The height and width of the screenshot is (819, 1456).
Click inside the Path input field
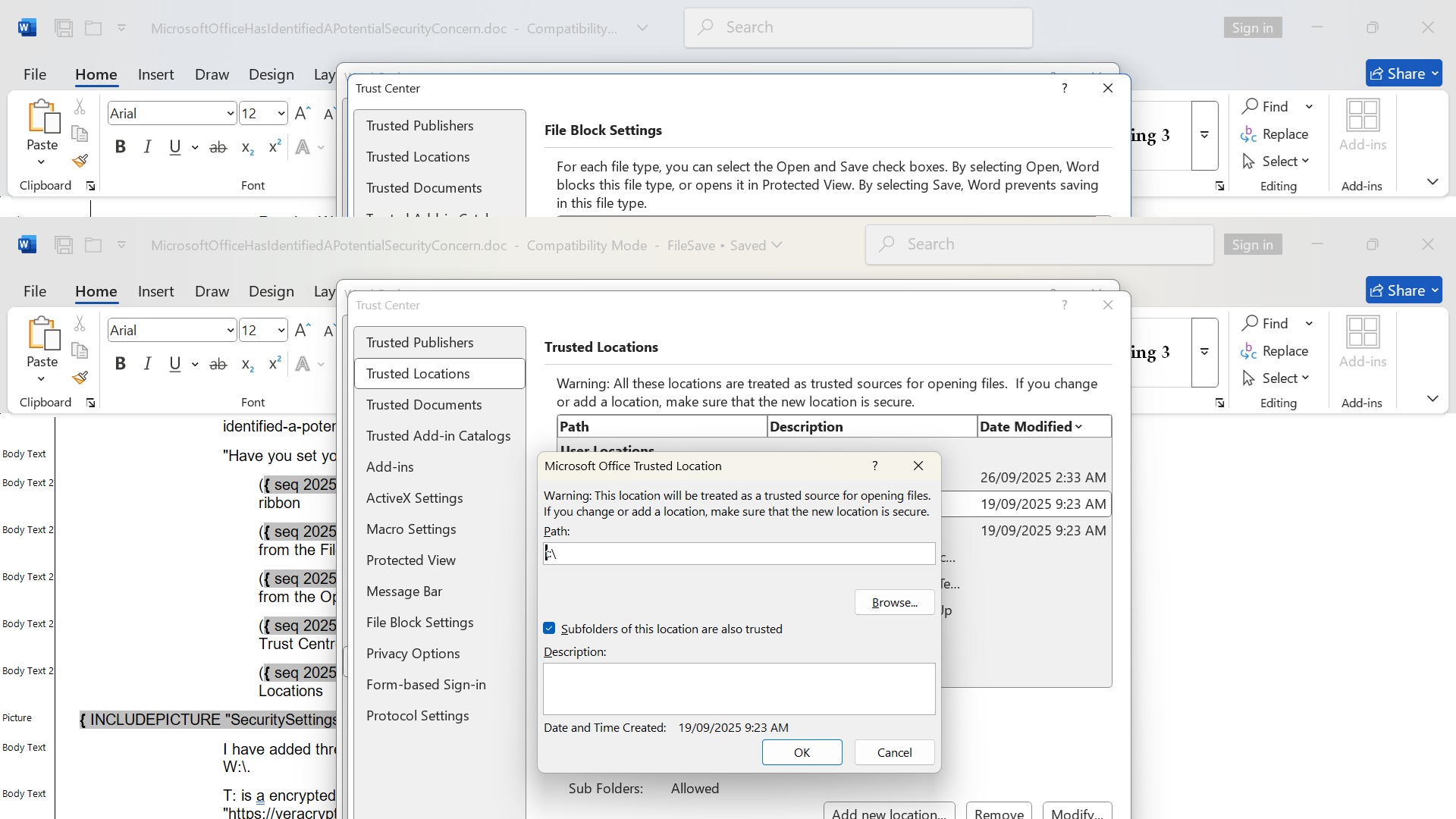(x=739, y=554)
